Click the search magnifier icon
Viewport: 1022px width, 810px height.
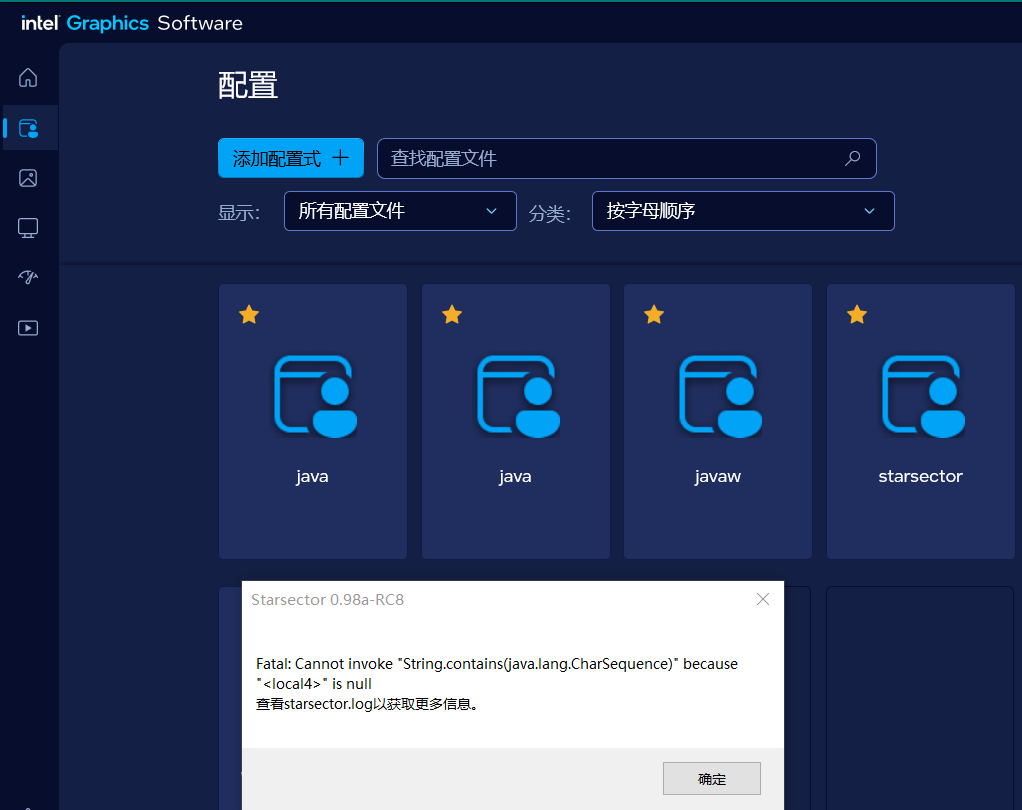tap(853, 158)
